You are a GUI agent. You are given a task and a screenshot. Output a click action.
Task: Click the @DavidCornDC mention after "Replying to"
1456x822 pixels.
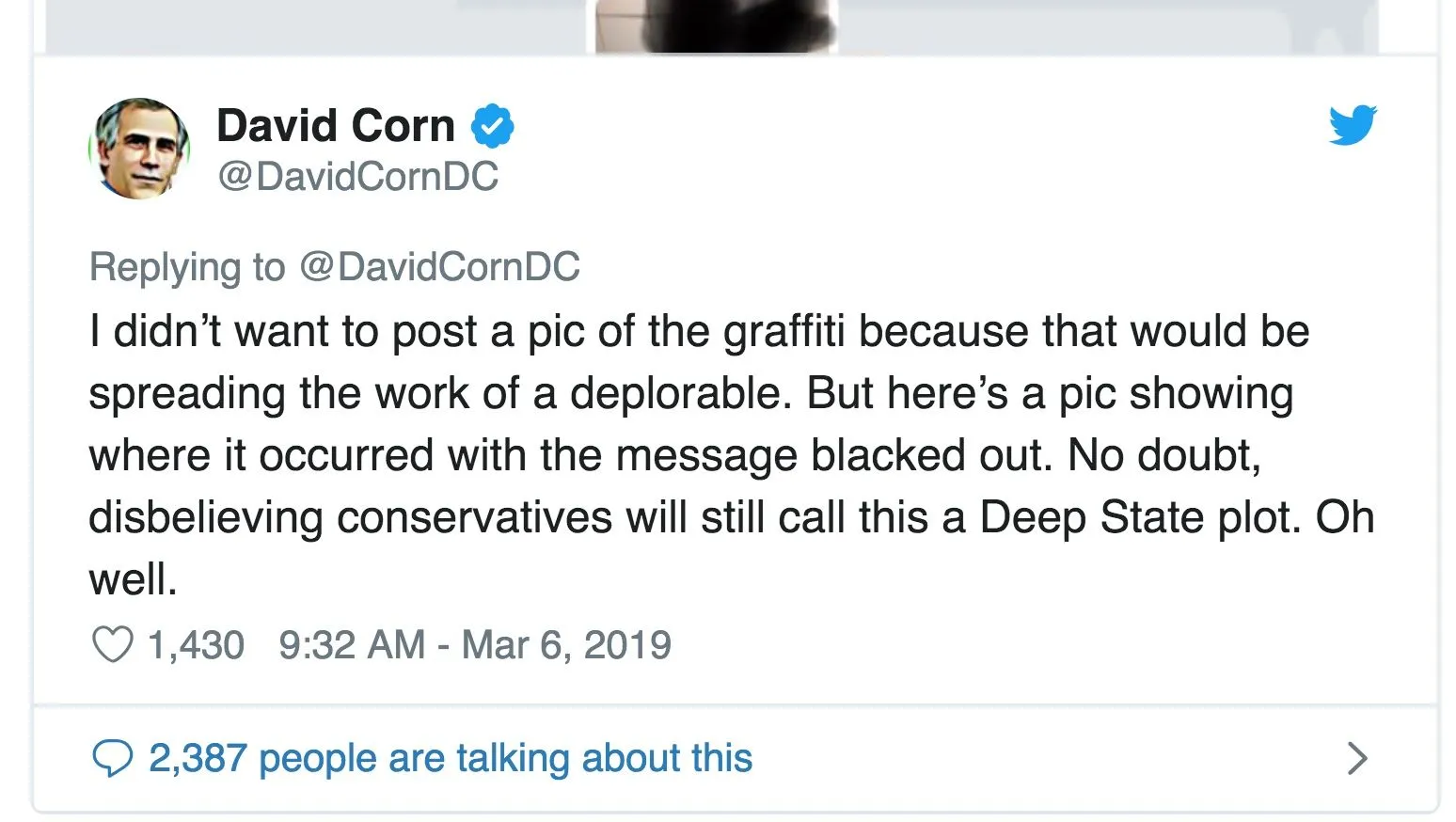439,267
